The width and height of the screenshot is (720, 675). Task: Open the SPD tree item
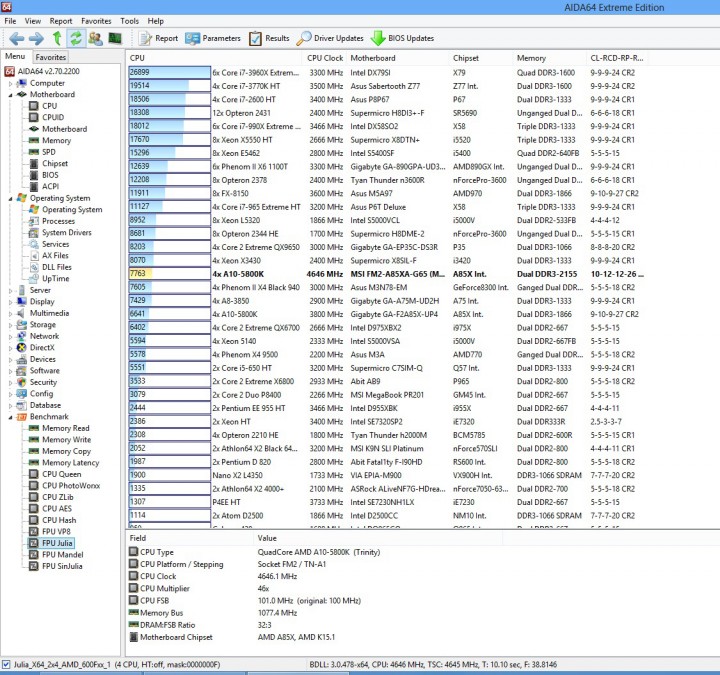coord(42,152)
